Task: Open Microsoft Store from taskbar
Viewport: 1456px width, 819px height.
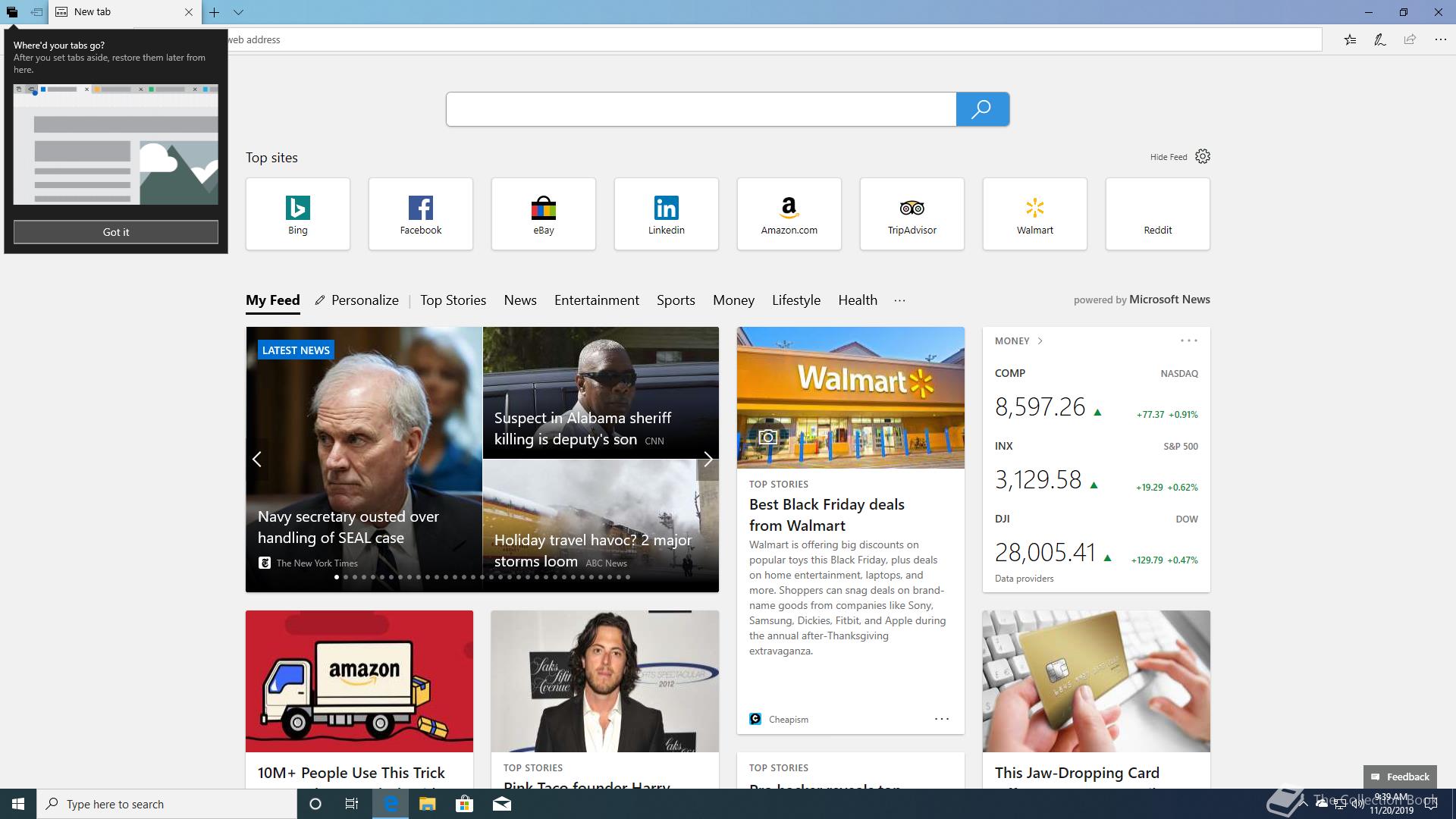Action: click(x=464, y=804)
